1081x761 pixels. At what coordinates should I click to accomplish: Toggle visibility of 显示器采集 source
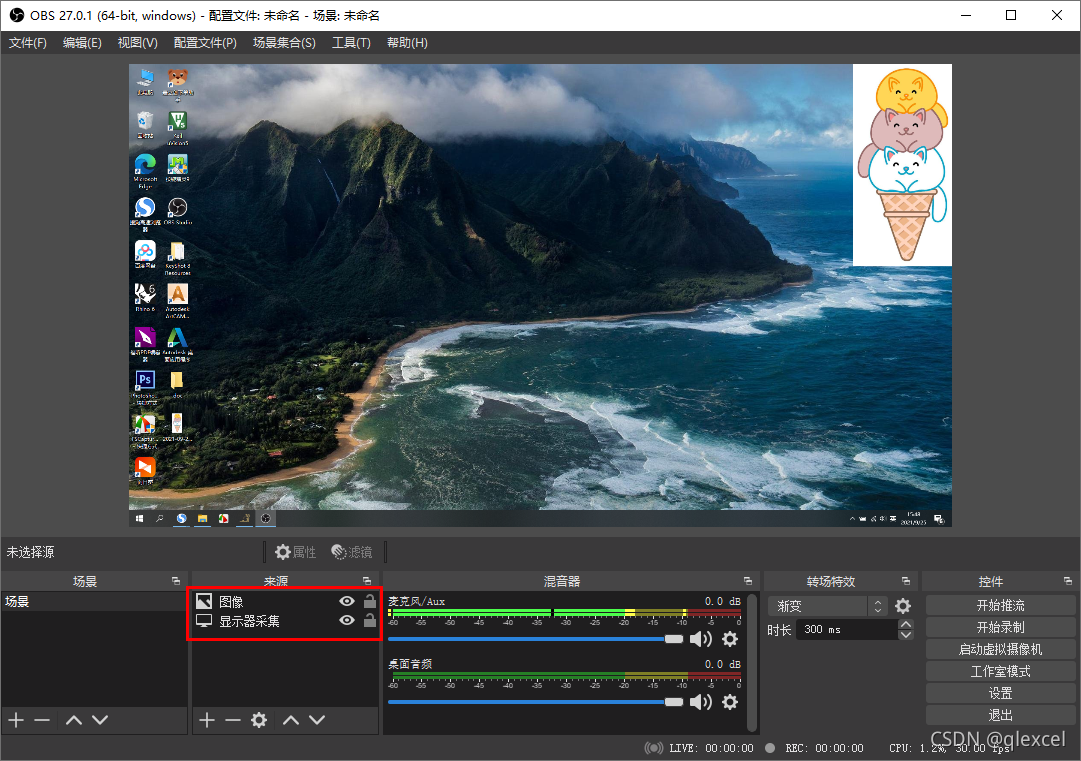point(347,620)
